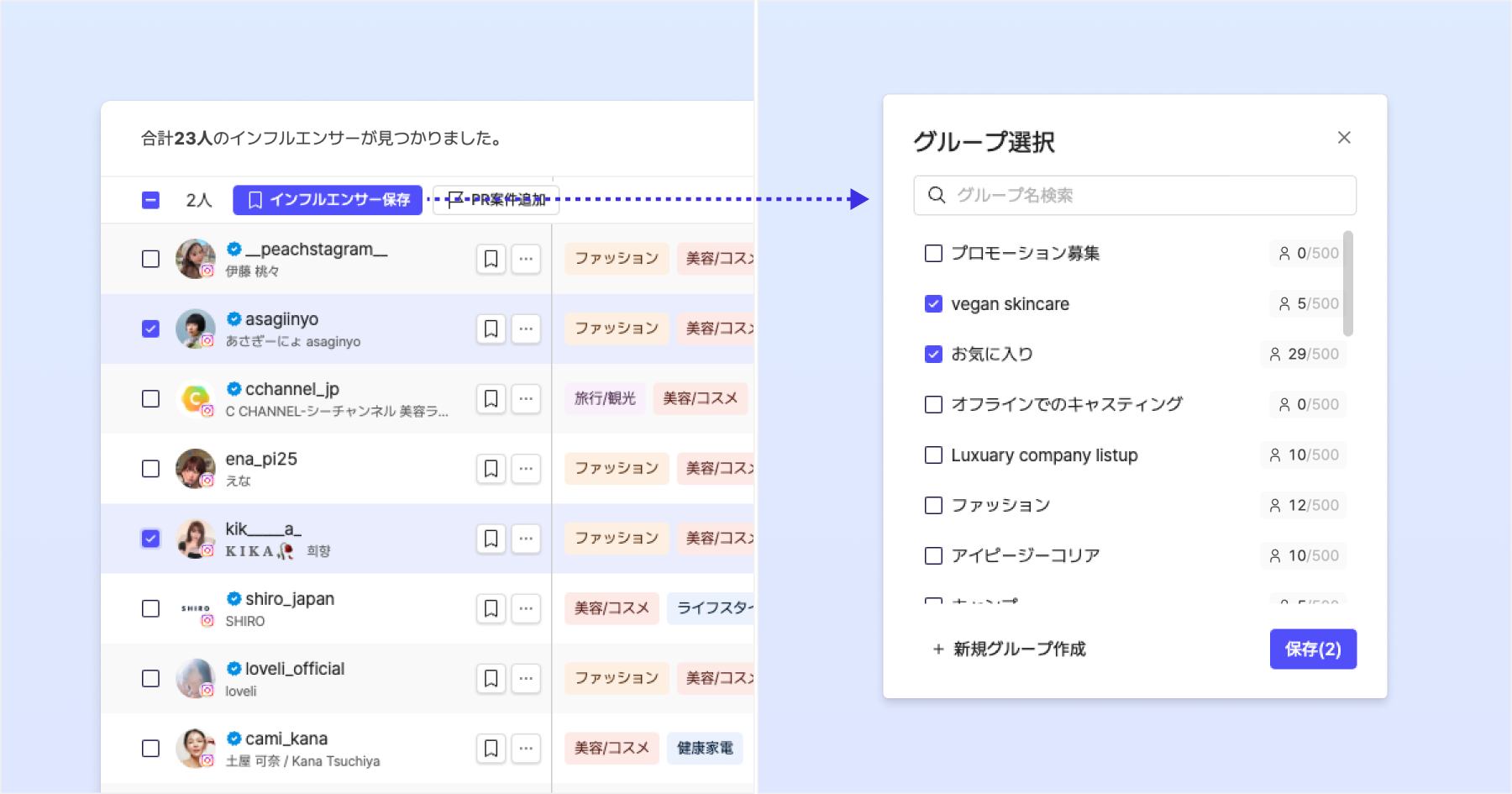
Task: Click the インフルエンサー保存 button
Action: coord(328,200)
